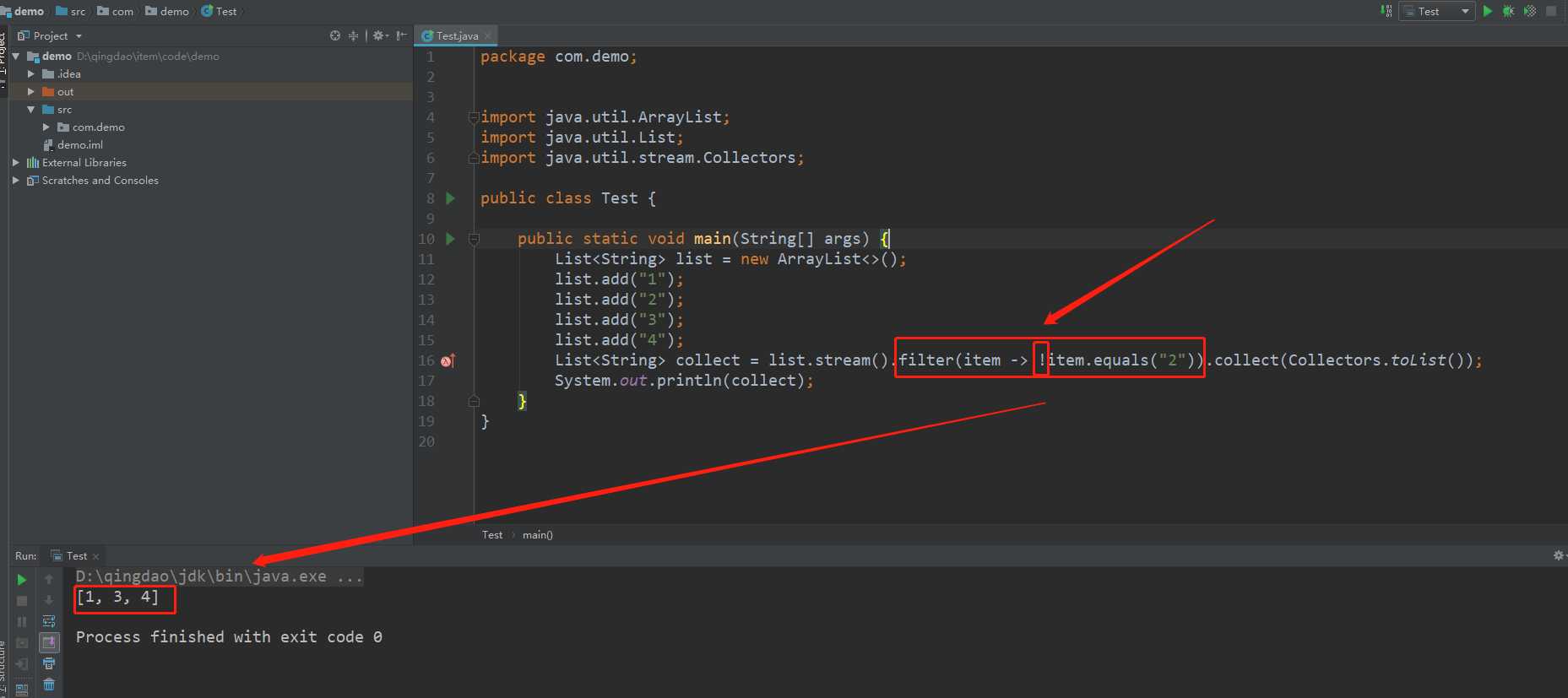Click the stop icon in Run panel
This screenshot has width=1568, height=698.
click(x=22, y=601)
